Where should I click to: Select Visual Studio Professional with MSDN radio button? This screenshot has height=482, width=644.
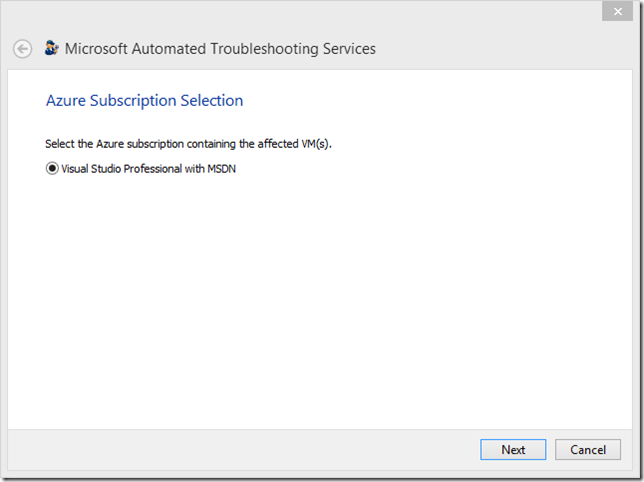52,168
